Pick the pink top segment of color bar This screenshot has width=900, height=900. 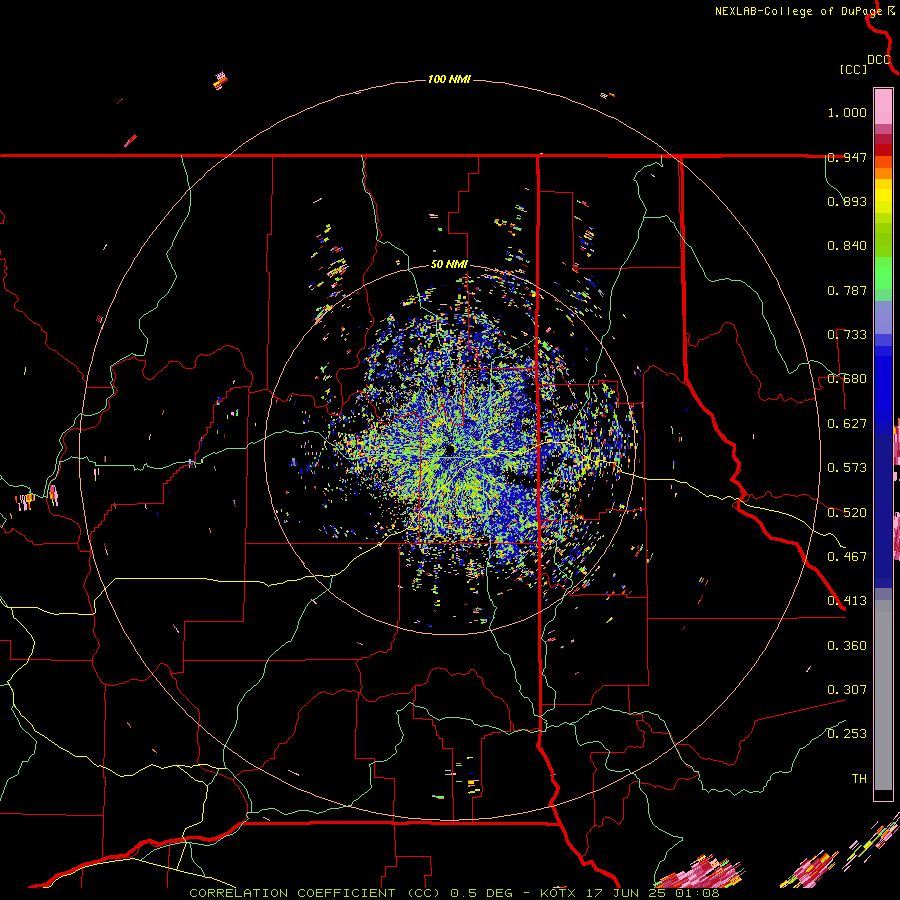click(x=883, y=106)
